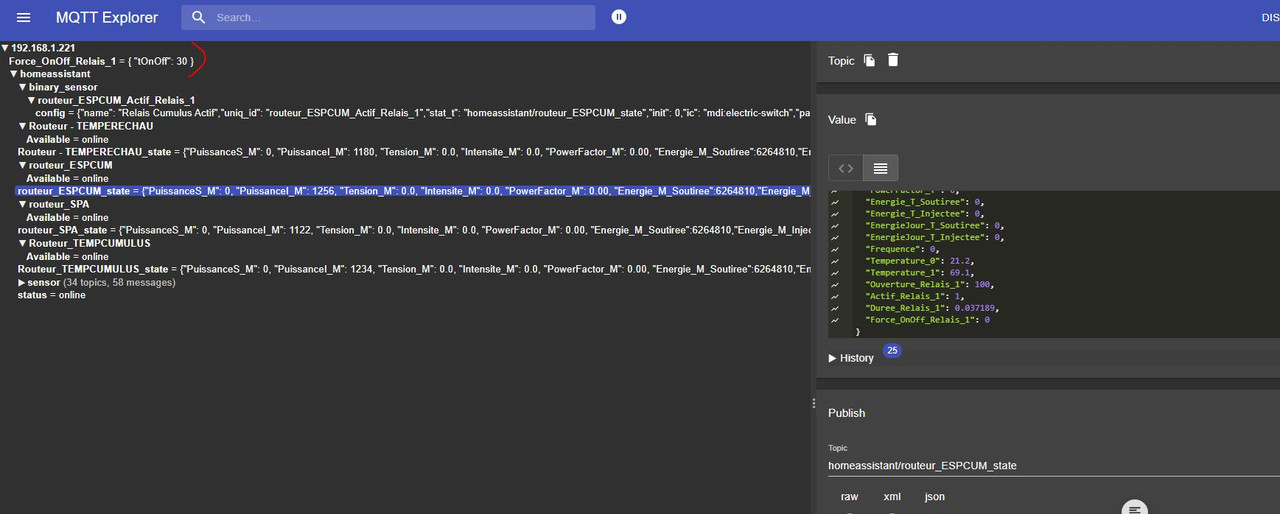Select xml payload format
Screen dimensions: 1280x514
tap(892, 497)
